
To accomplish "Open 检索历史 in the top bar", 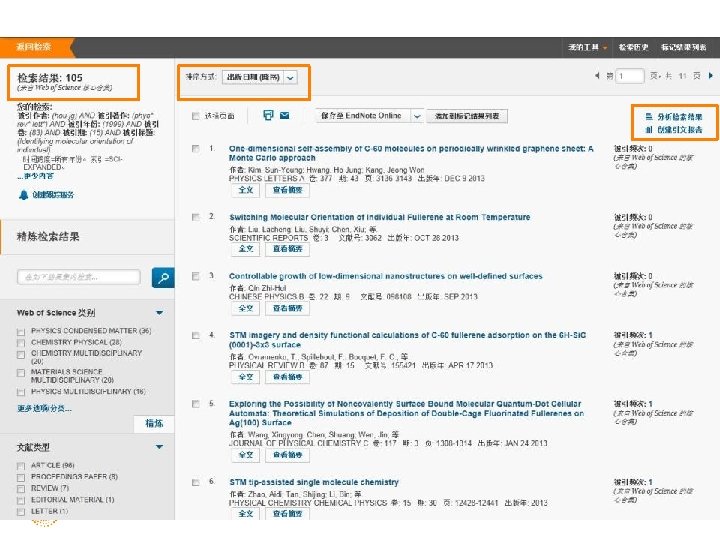I will click(633, 47).
